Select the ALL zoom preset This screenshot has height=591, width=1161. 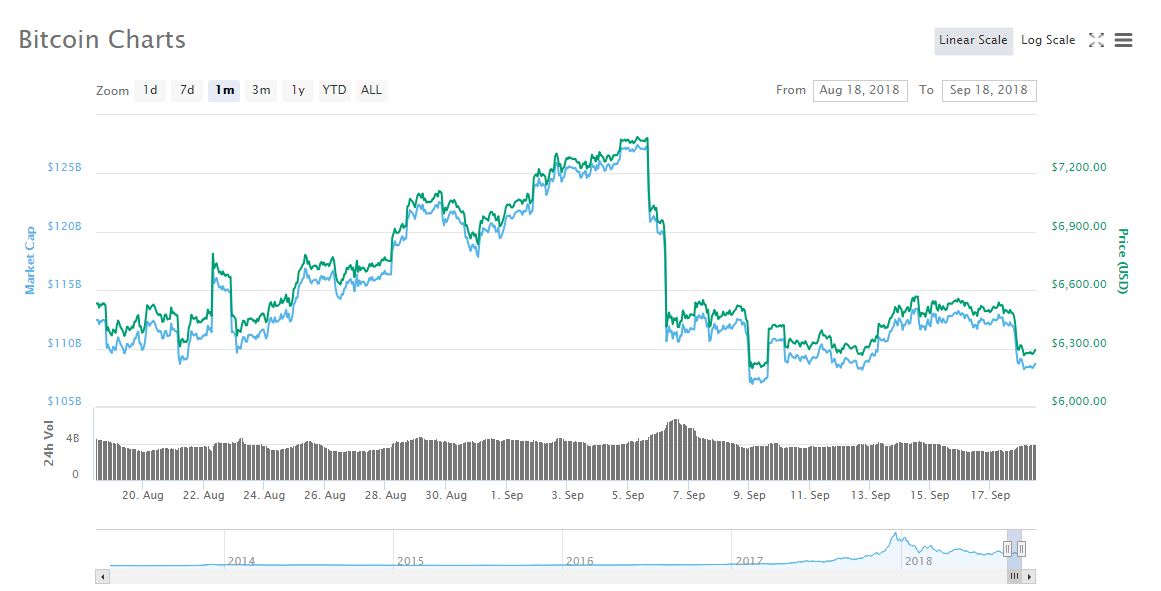point(370,90)
